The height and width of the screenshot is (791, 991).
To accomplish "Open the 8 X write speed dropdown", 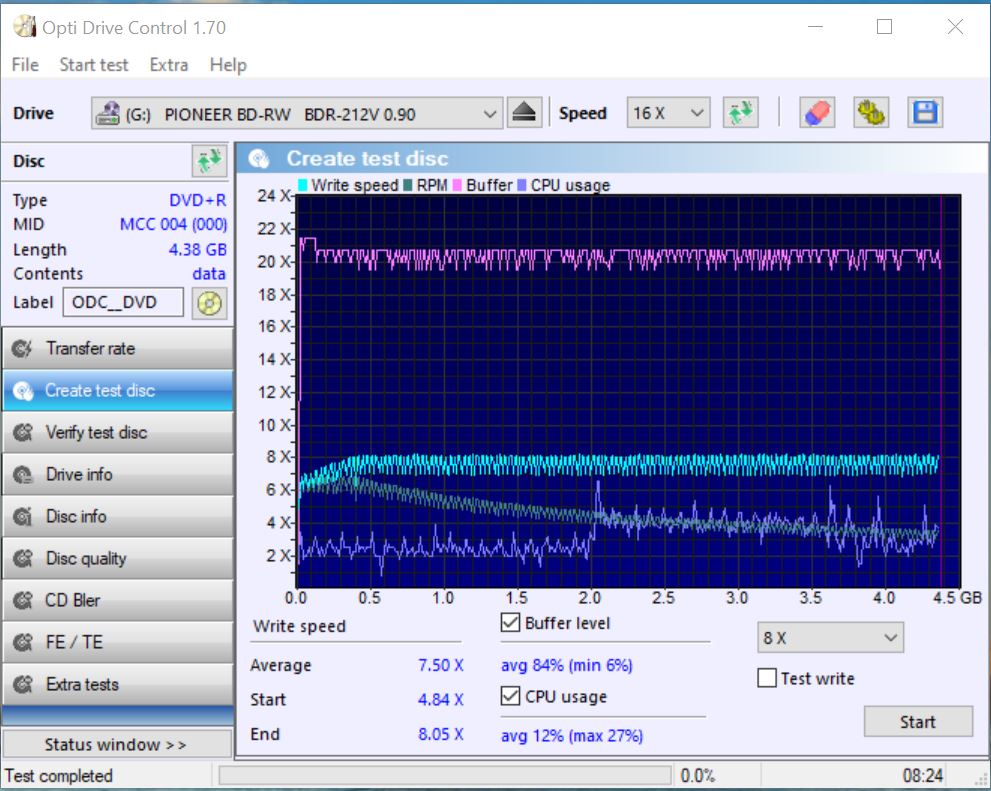I will click(830, 638).
